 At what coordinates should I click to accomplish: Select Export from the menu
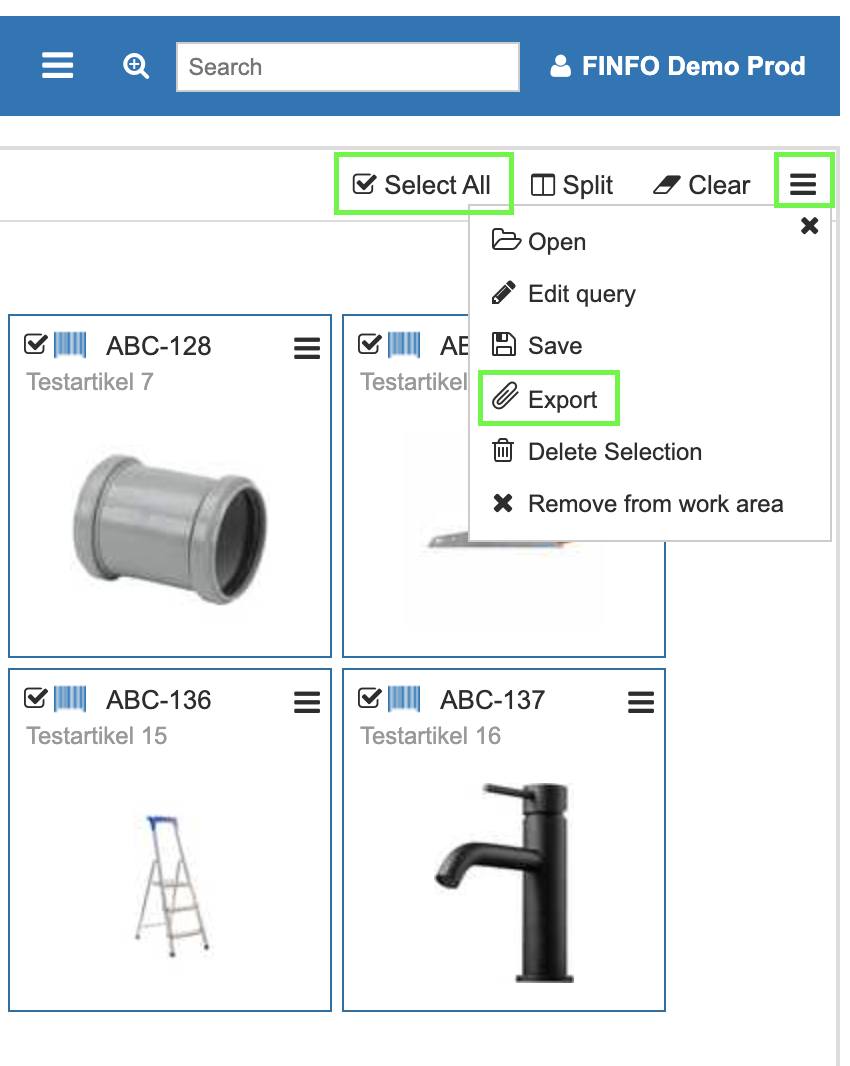point(549,397)
